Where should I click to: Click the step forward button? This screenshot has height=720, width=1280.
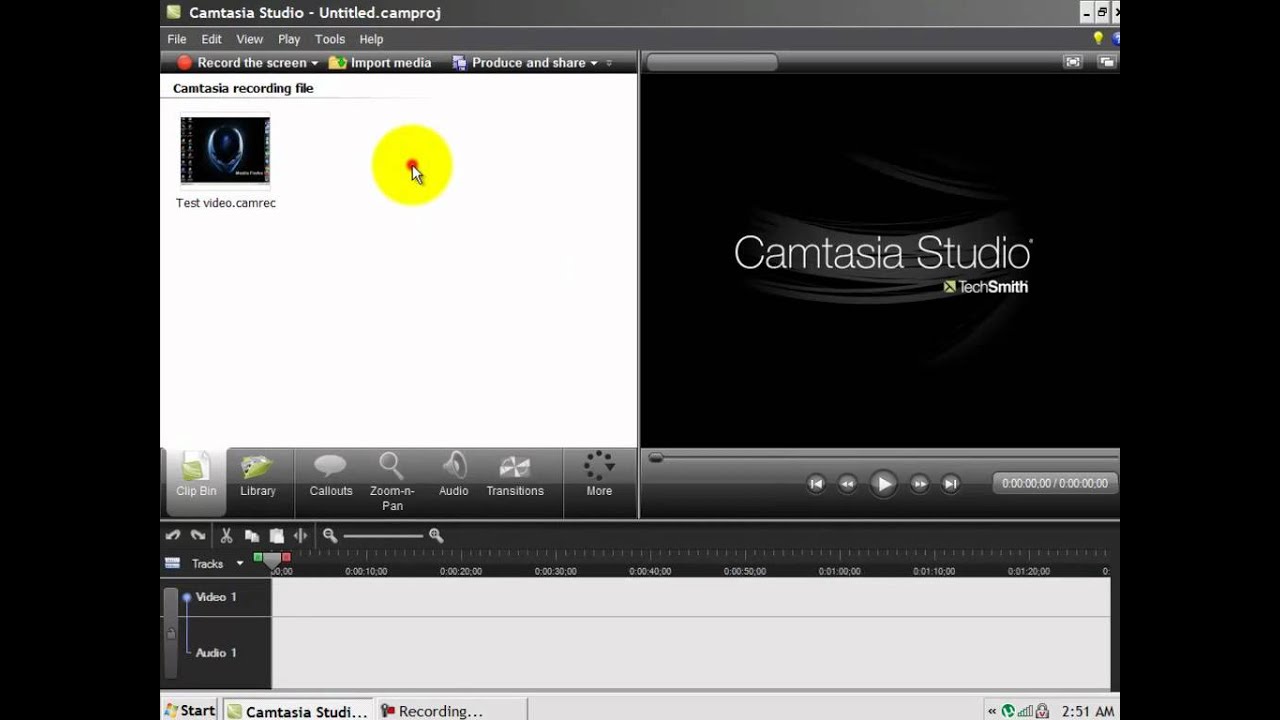[x=919, y=484]
